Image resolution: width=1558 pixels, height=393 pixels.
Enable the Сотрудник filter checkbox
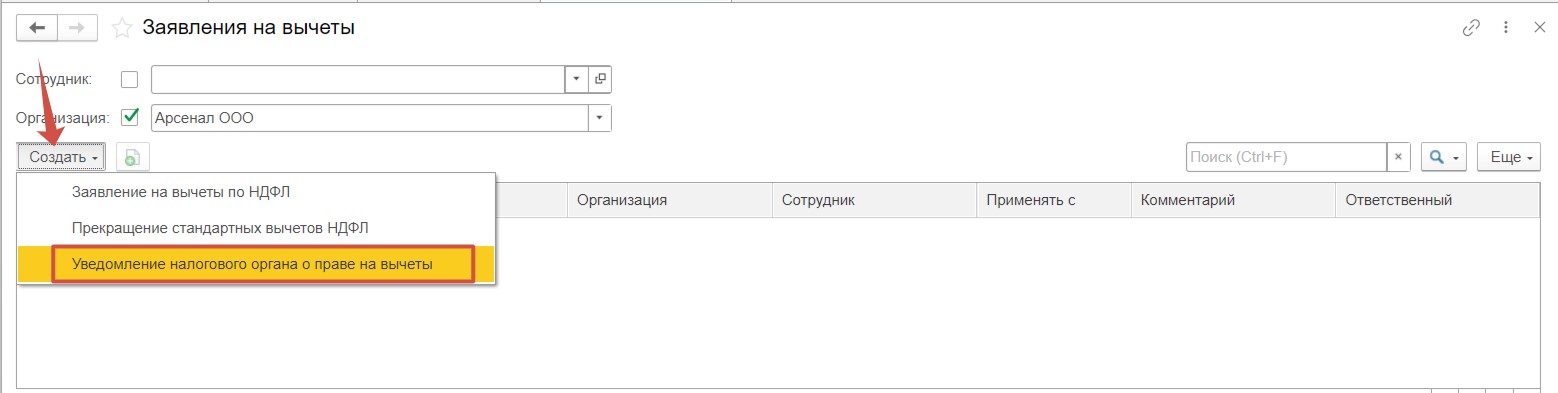[x=129, y=79]
